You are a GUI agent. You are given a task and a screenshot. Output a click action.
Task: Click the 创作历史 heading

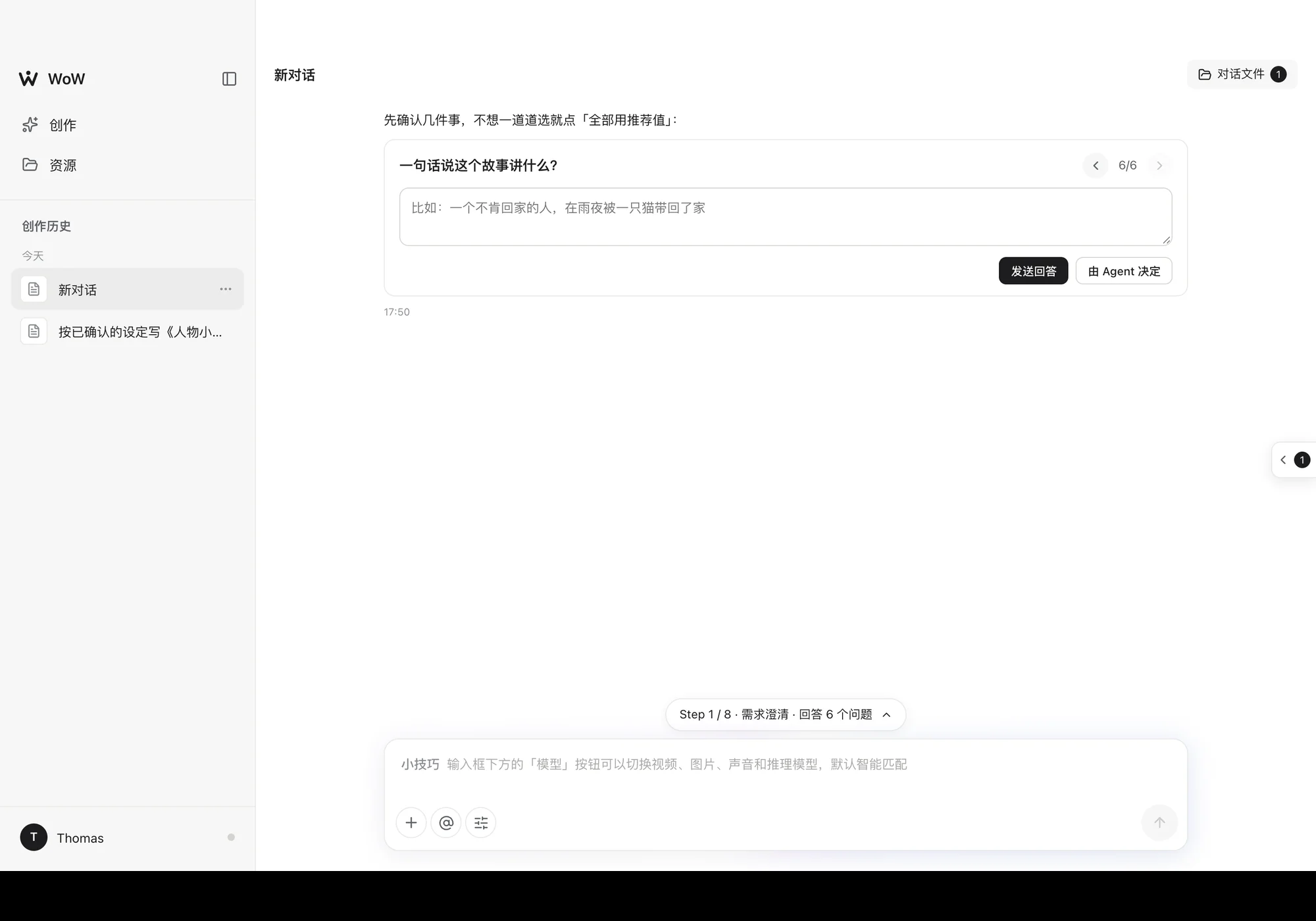[x=46, y=226]
